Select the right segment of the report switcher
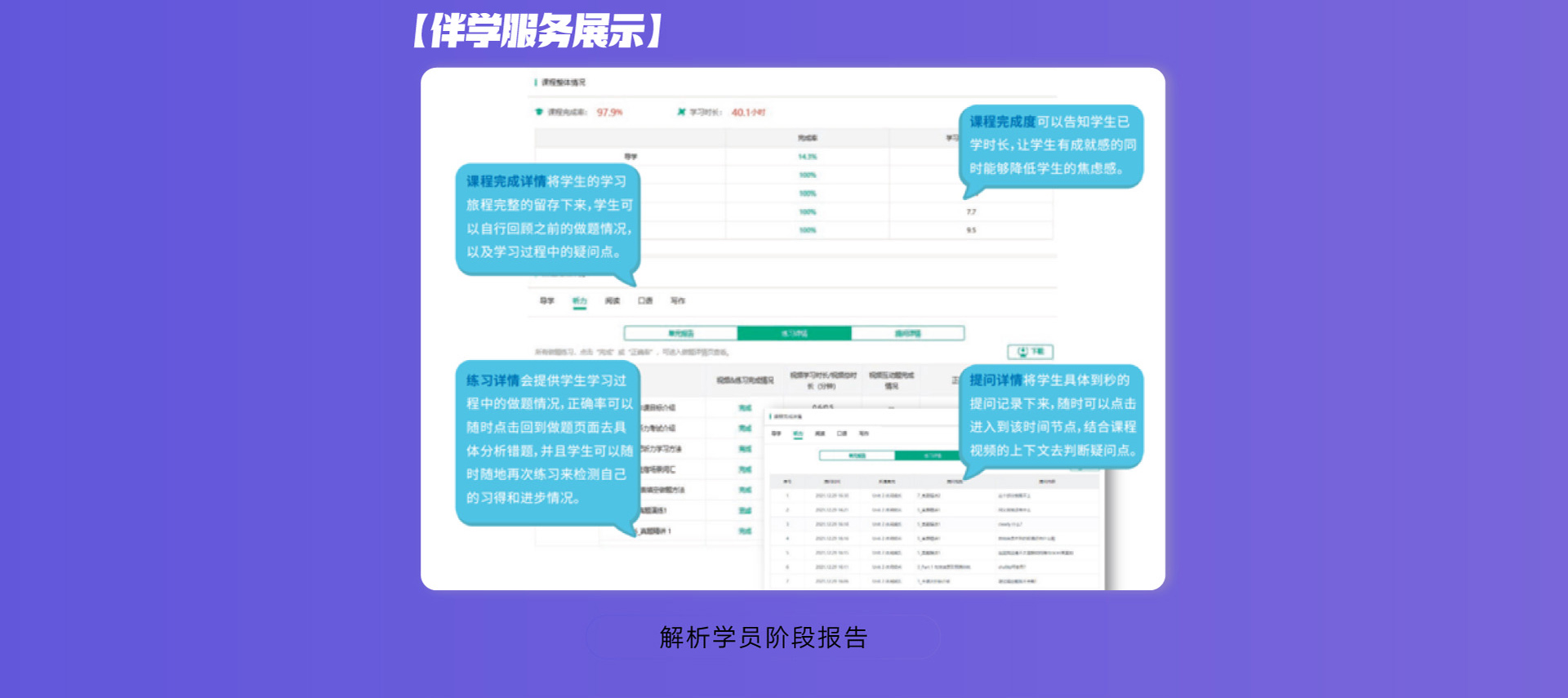Viewport: 1568px width, 698px height. [x=907, y=333]
